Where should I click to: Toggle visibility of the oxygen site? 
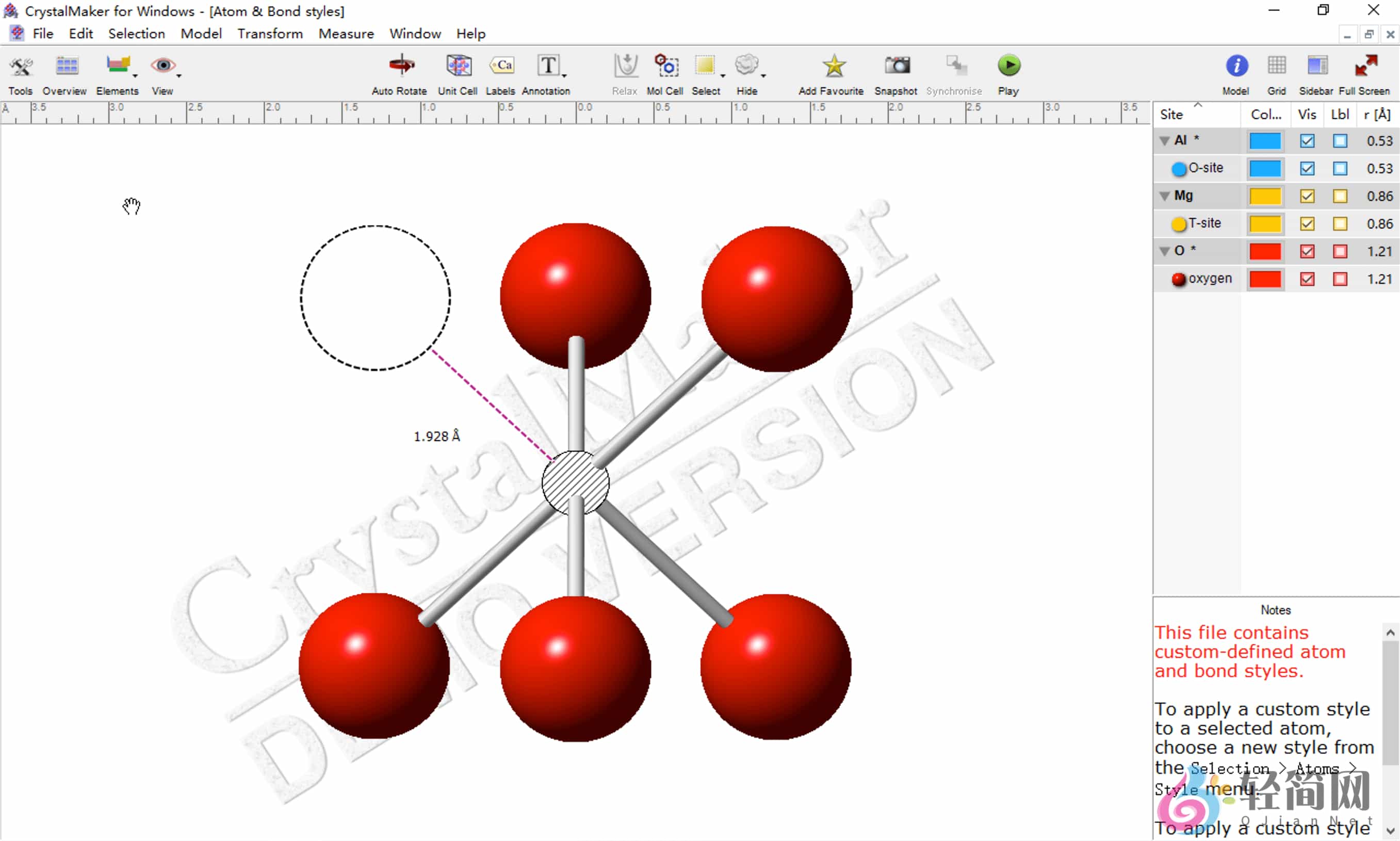point(1308,279)
